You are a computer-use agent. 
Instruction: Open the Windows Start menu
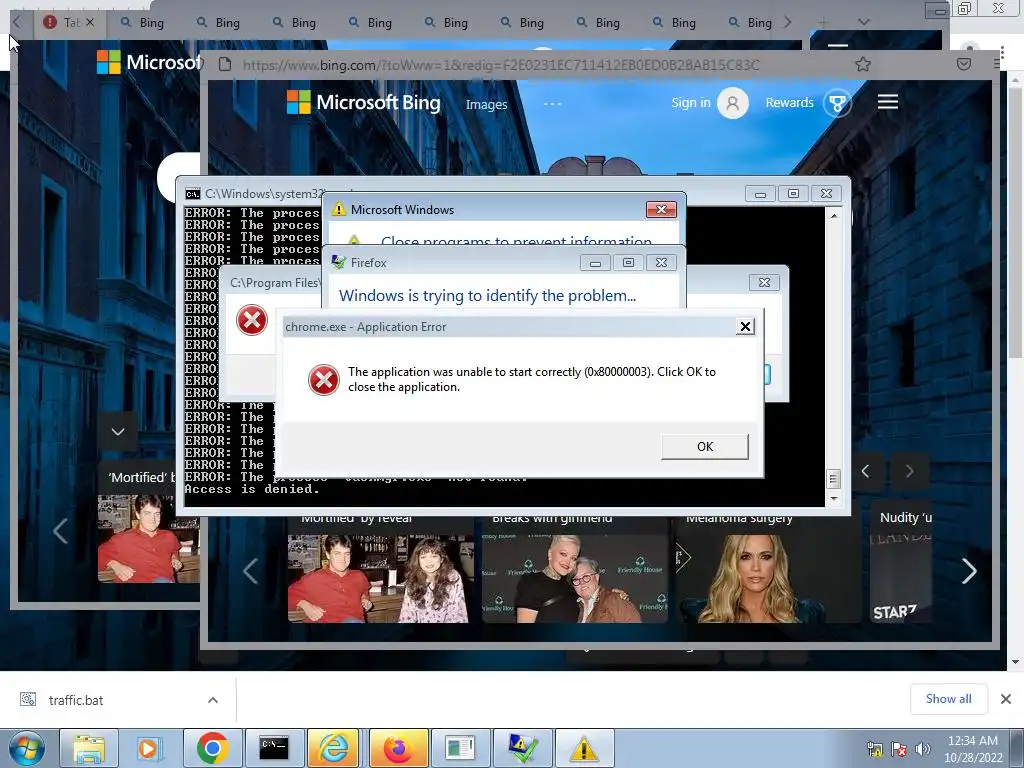coord(26,748)
